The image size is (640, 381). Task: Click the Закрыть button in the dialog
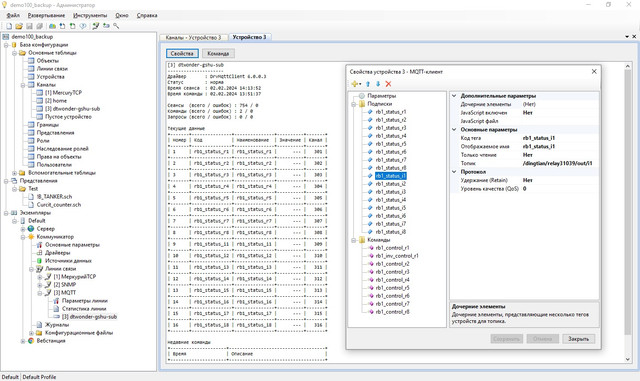tap(578, 339)
